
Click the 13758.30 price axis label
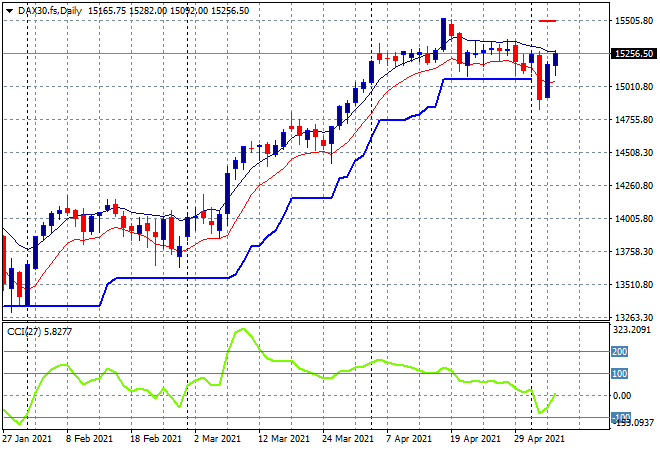point(634,252)
